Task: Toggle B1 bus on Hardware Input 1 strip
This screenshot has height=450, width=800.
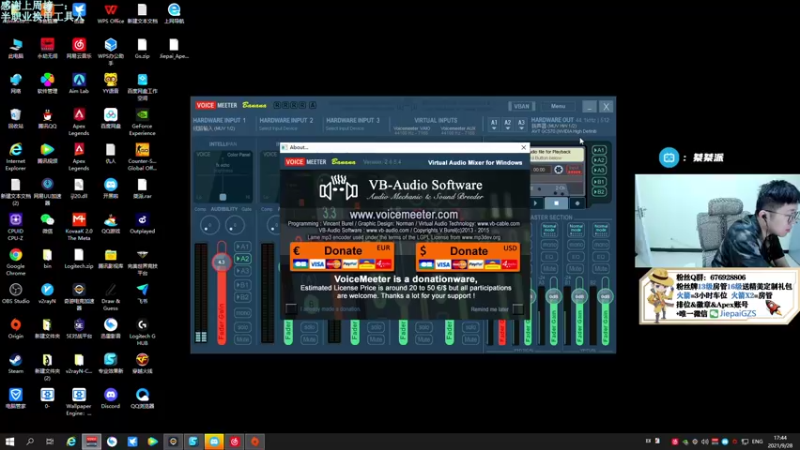Action: coord(242,285)
